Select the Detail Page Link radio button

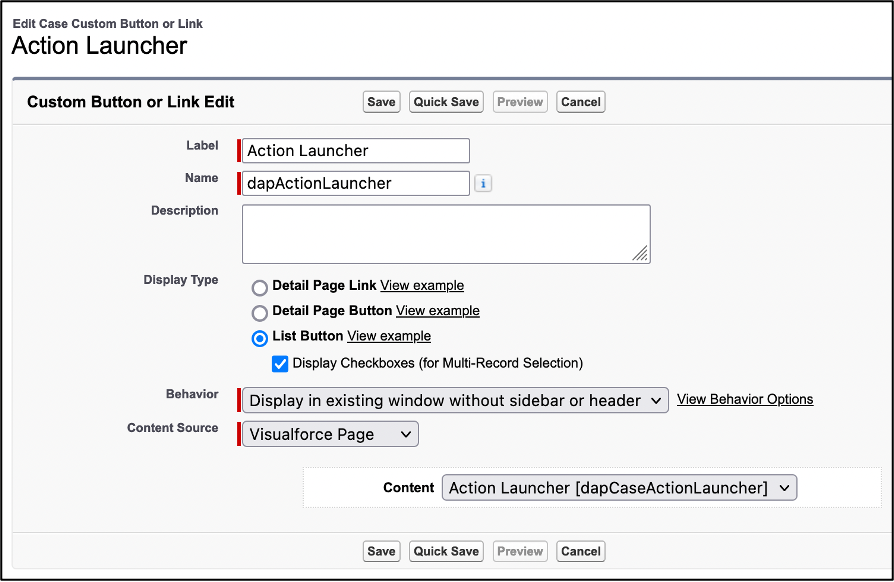pos(259,288)
